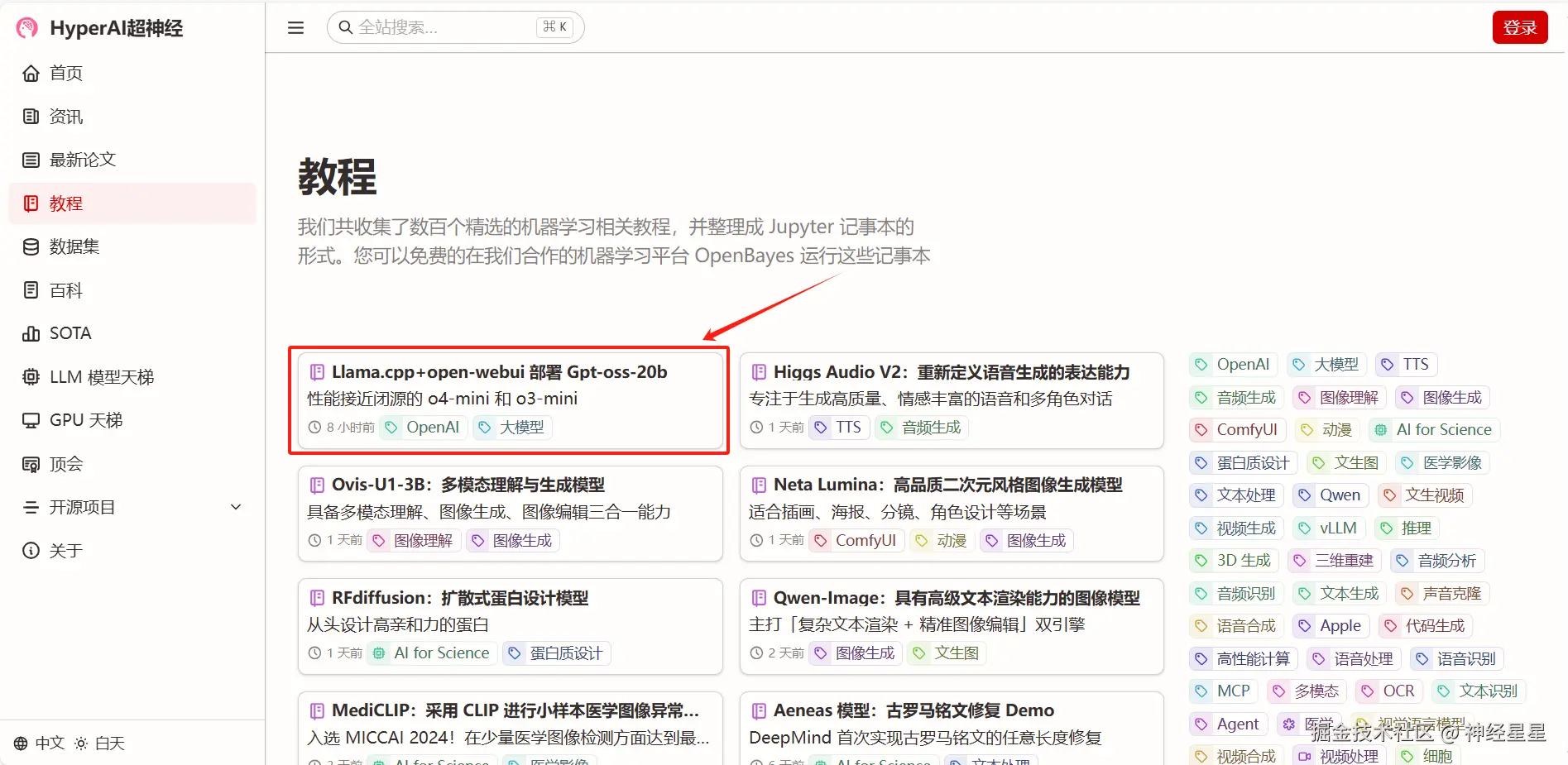
Task: Click the chart icon beside SOTA
Action: coord(31,333)
